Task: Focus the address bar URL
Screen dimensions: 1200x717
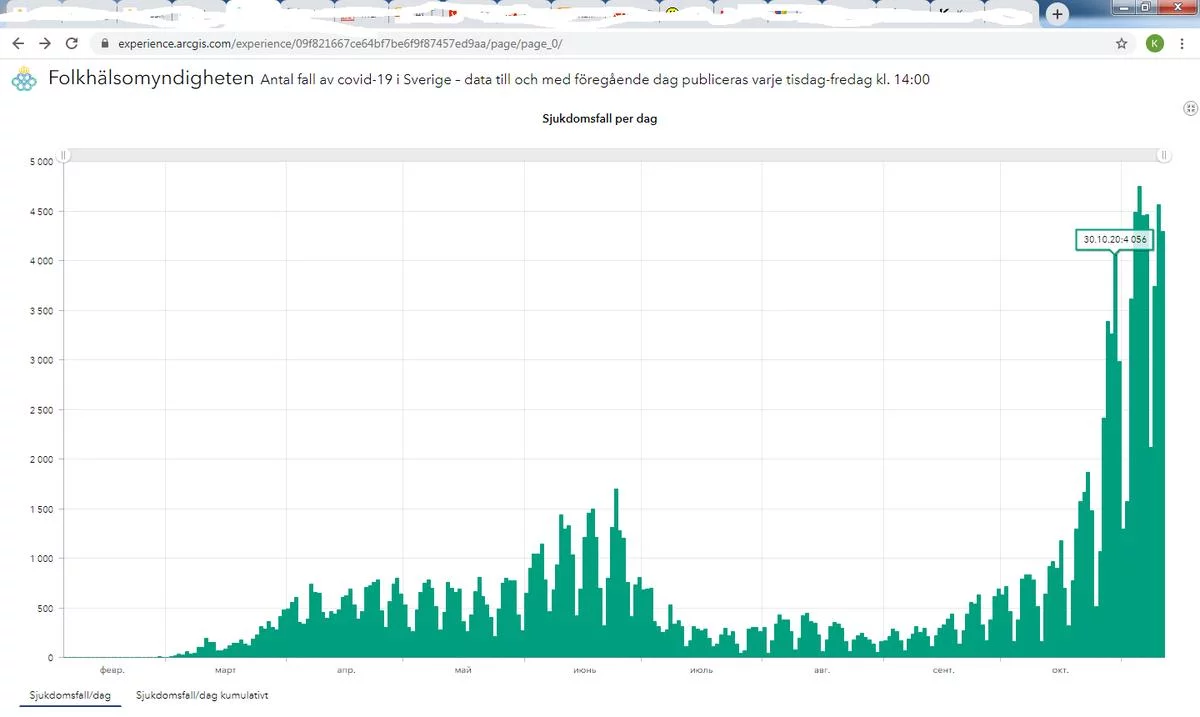Action: click(x=340, y=44)
